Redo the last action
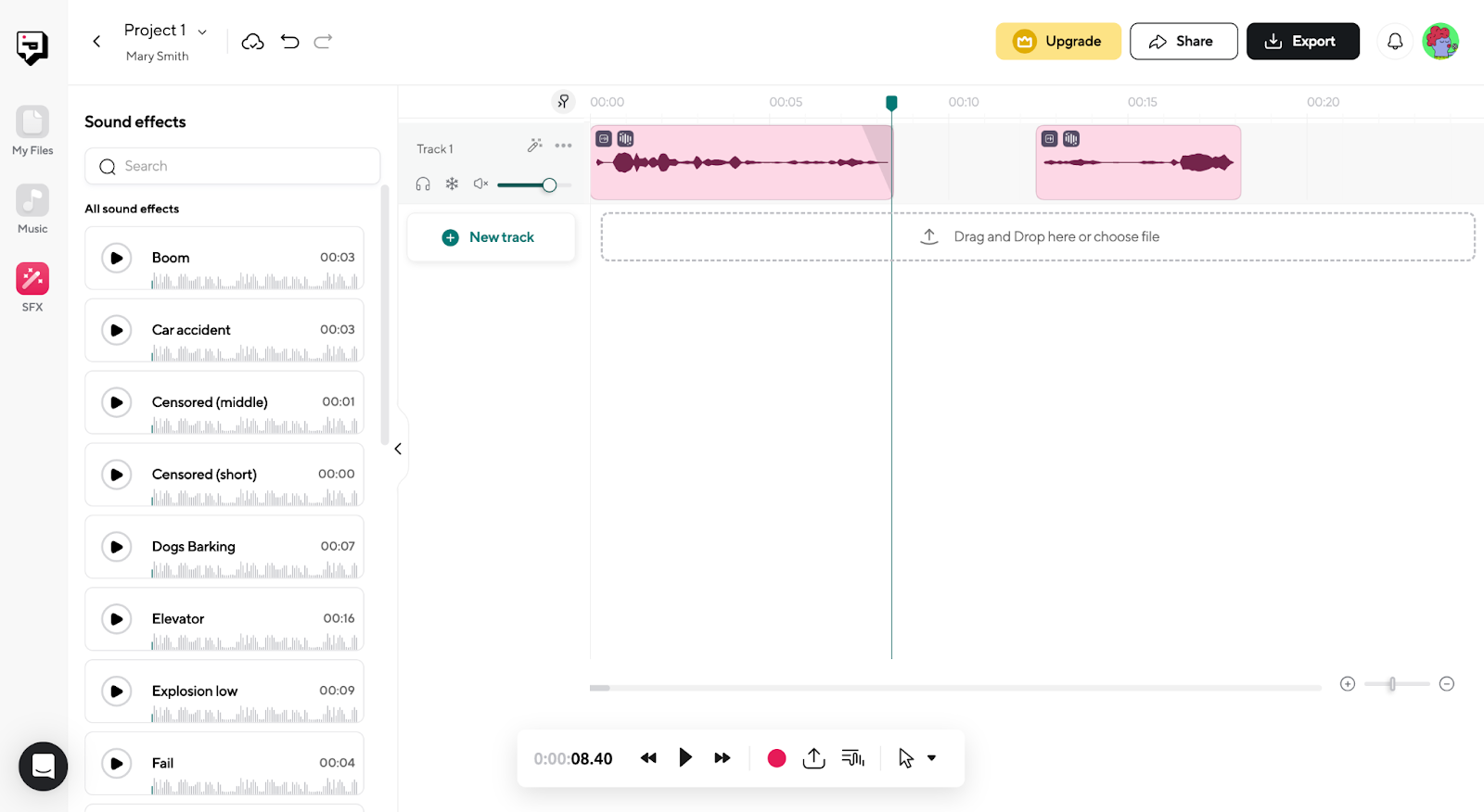Screen dimensions: 1484x812 pos(323,42)
